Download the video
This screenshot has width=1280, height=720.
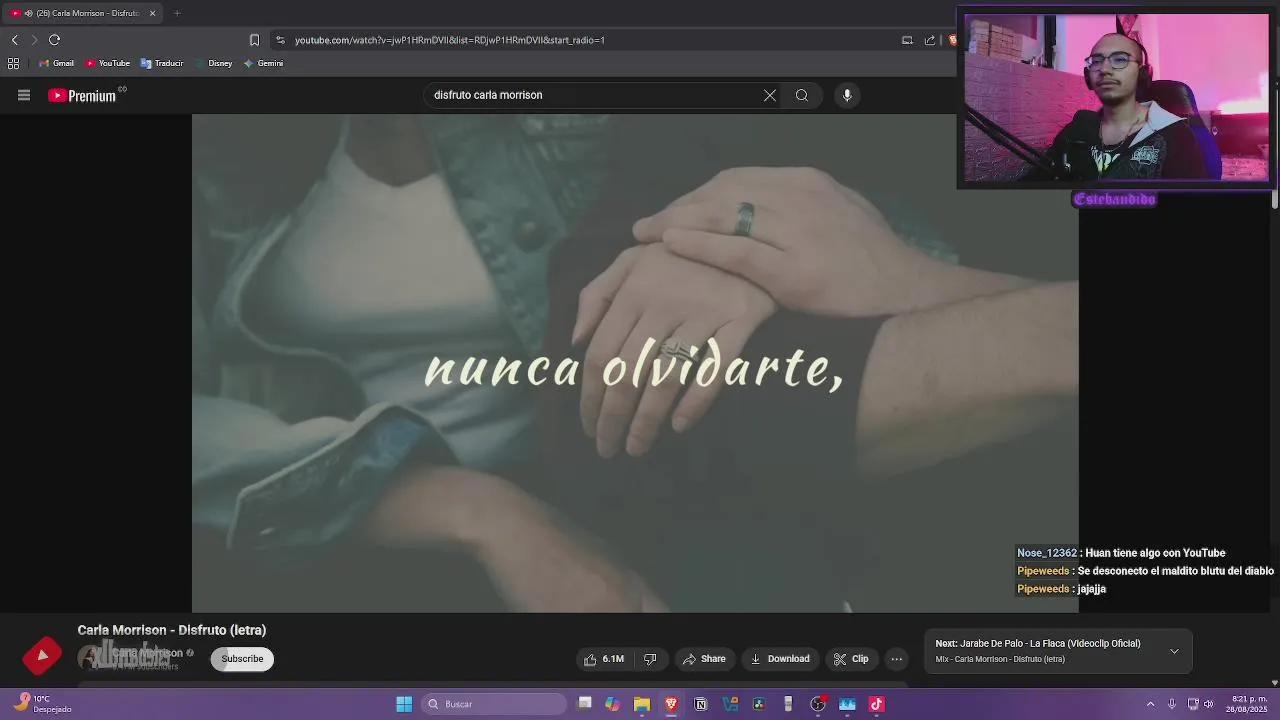[x=780, y=659]
